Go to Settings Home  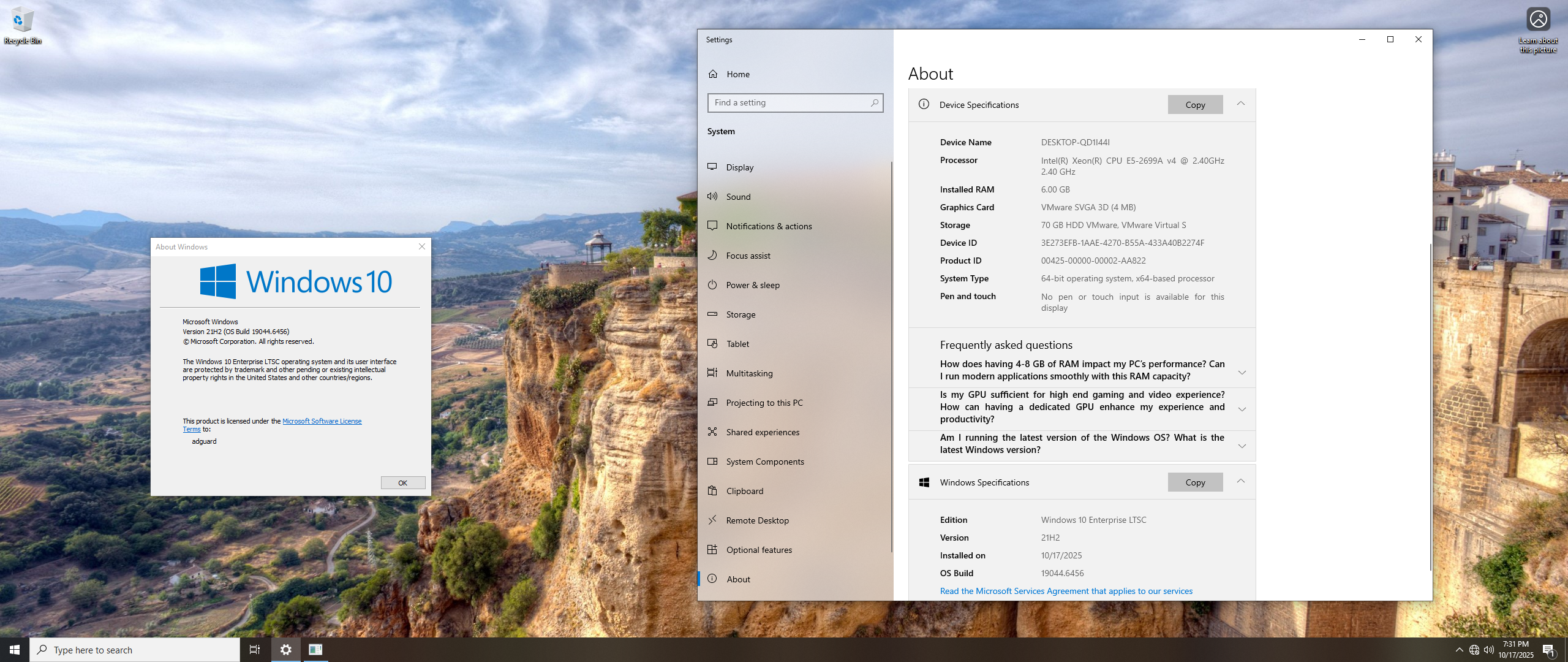pyautogui.click(x=737, y=74)
